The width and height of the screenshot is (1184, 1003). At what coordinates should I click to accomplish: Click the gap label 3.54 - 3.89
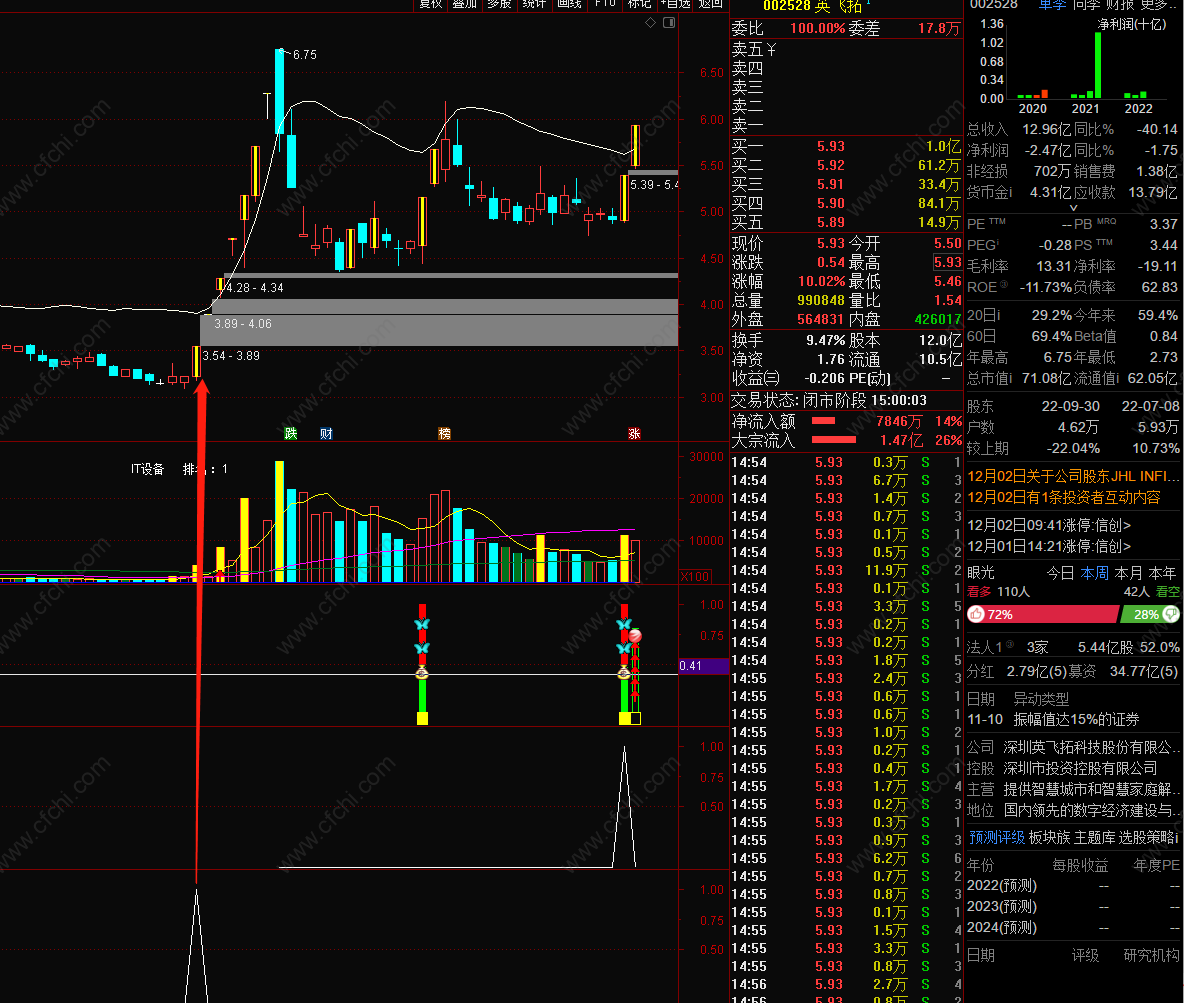point(231,356)
